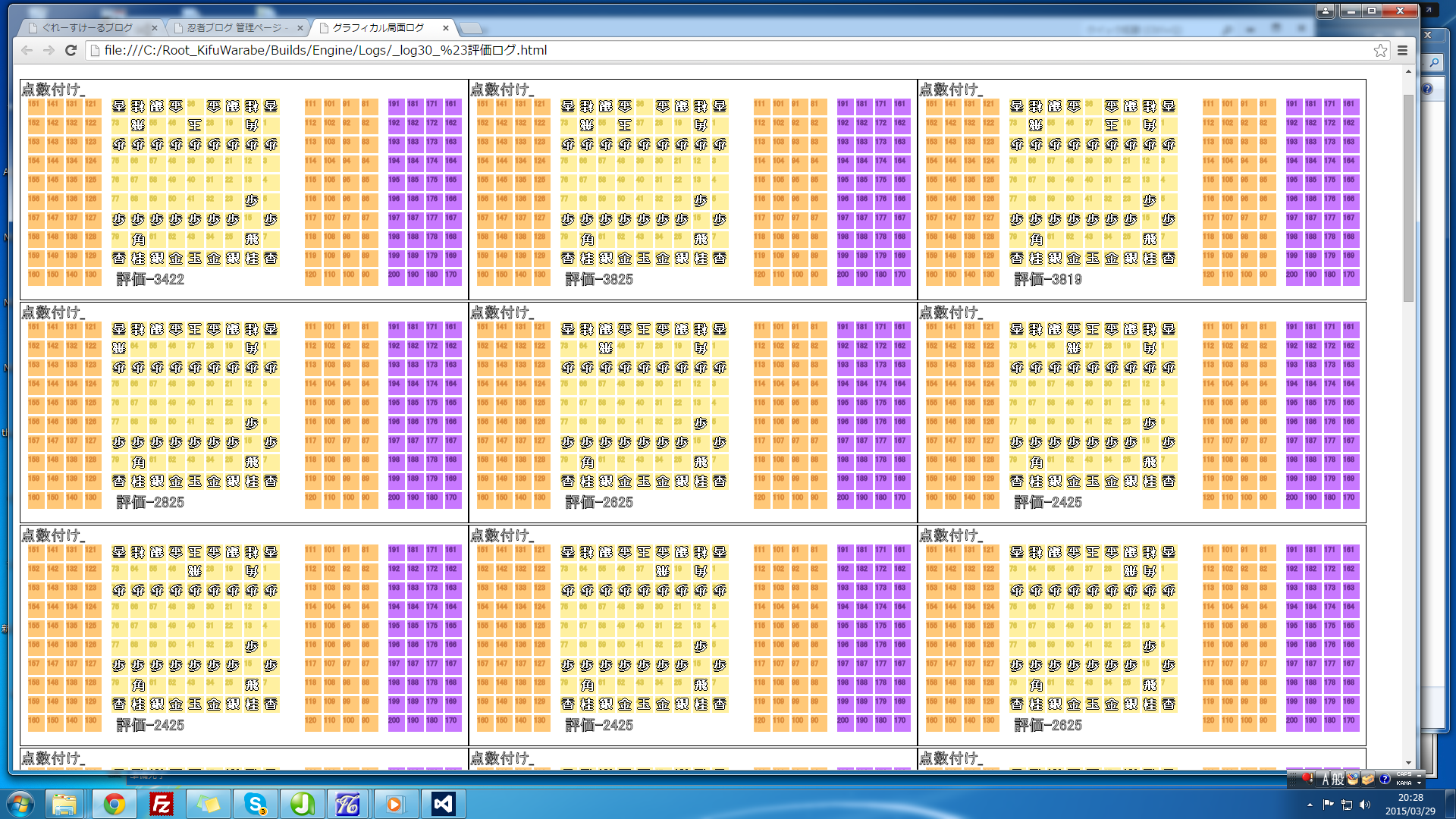This screenshot has width=1456, height=819.
Task: Switch to the くれーすけーるブログ tab
Action: coord(87,28)
